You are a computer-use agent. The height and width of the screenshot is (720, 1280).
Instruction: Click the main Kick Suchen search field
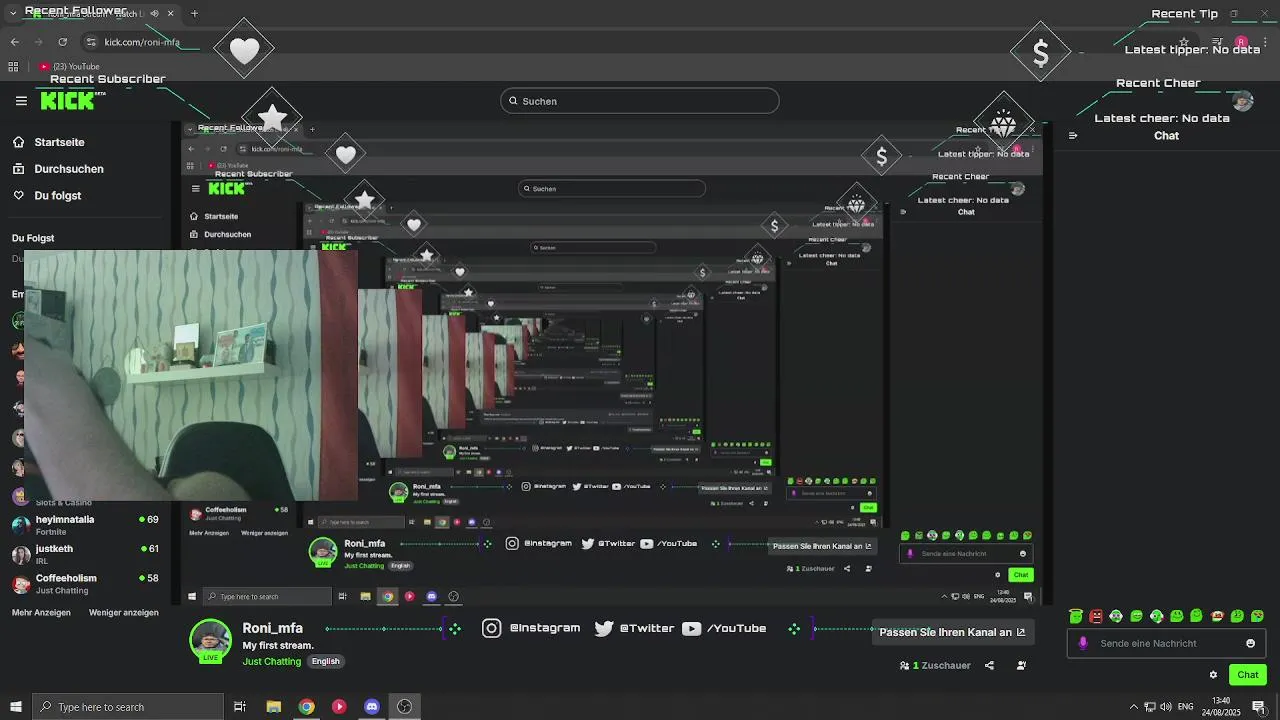point(639,101)
